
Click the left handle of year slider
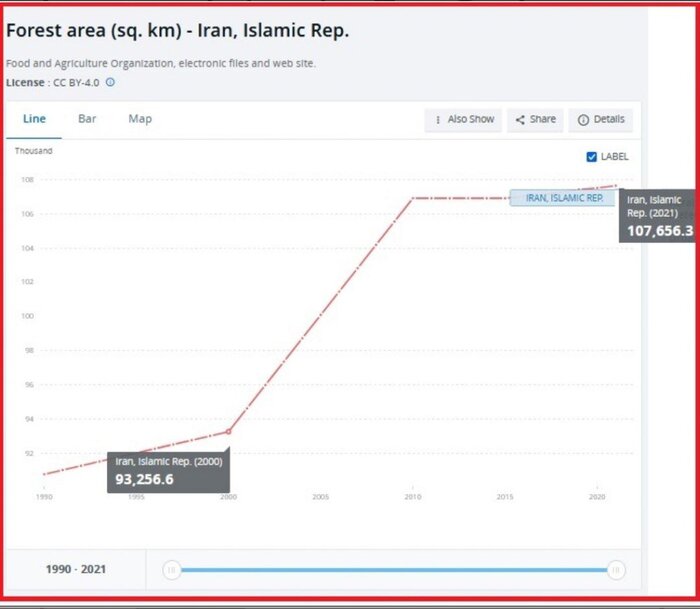point(172,569)
